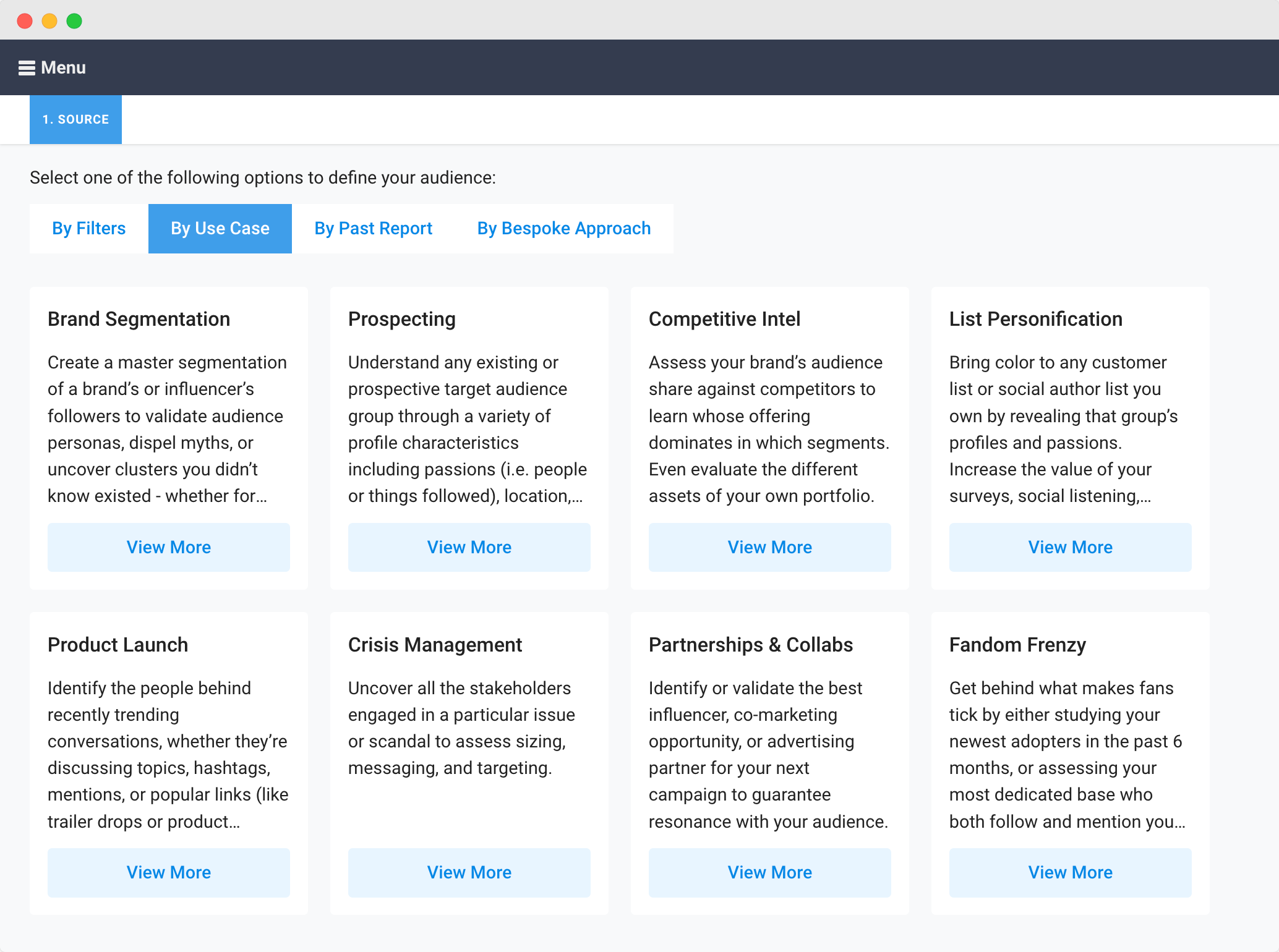Click the Crisis Management 'View More' button
Screen dimensions: 1279x952
click(x=469, y=872)
